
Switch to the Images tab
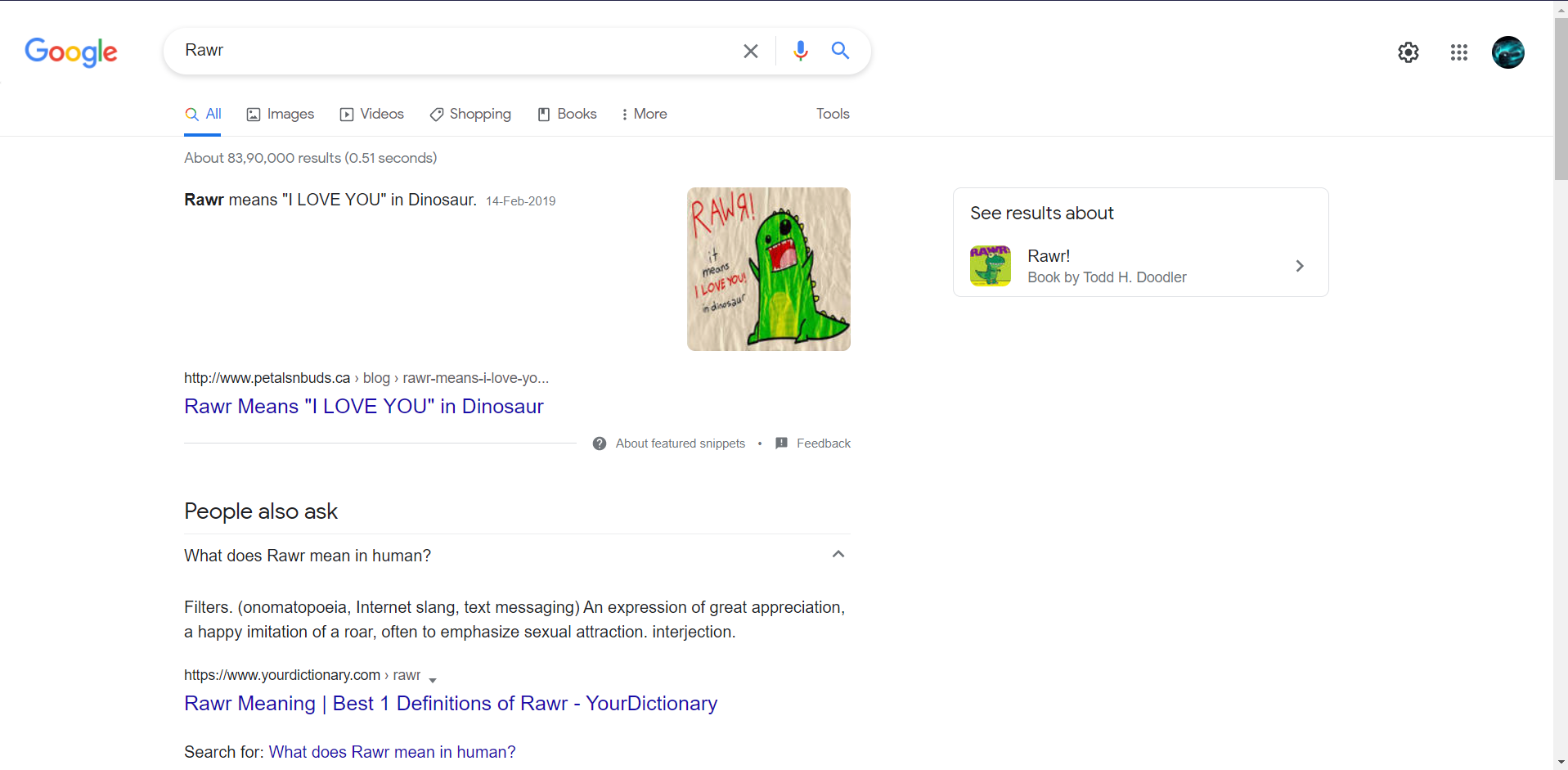pos(280,114)
